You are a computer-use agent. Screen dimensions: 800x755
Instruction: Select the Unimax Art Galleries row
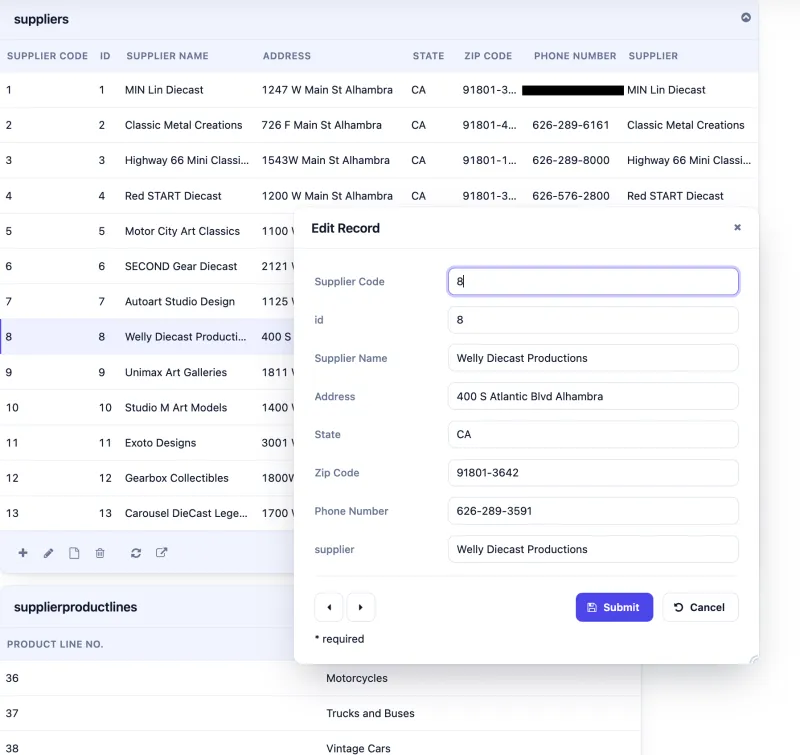point(147,372)
